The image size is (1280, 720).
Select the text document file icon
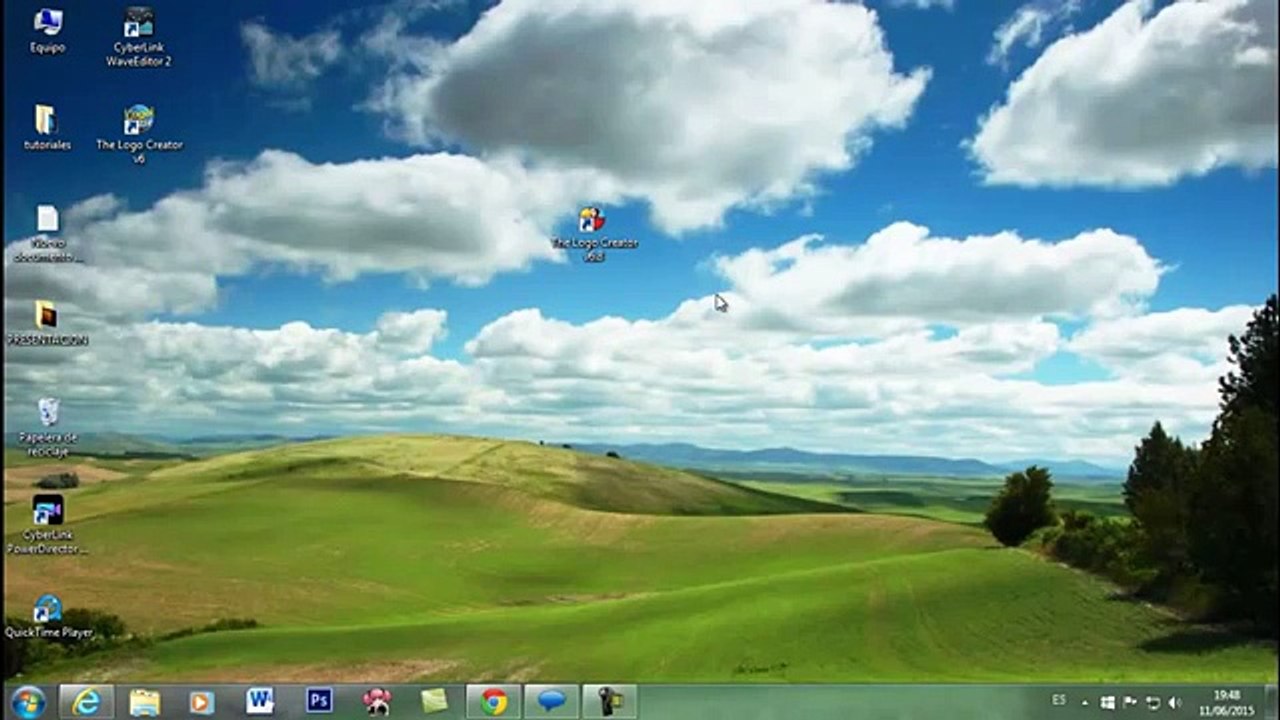(x=47, y=233)
